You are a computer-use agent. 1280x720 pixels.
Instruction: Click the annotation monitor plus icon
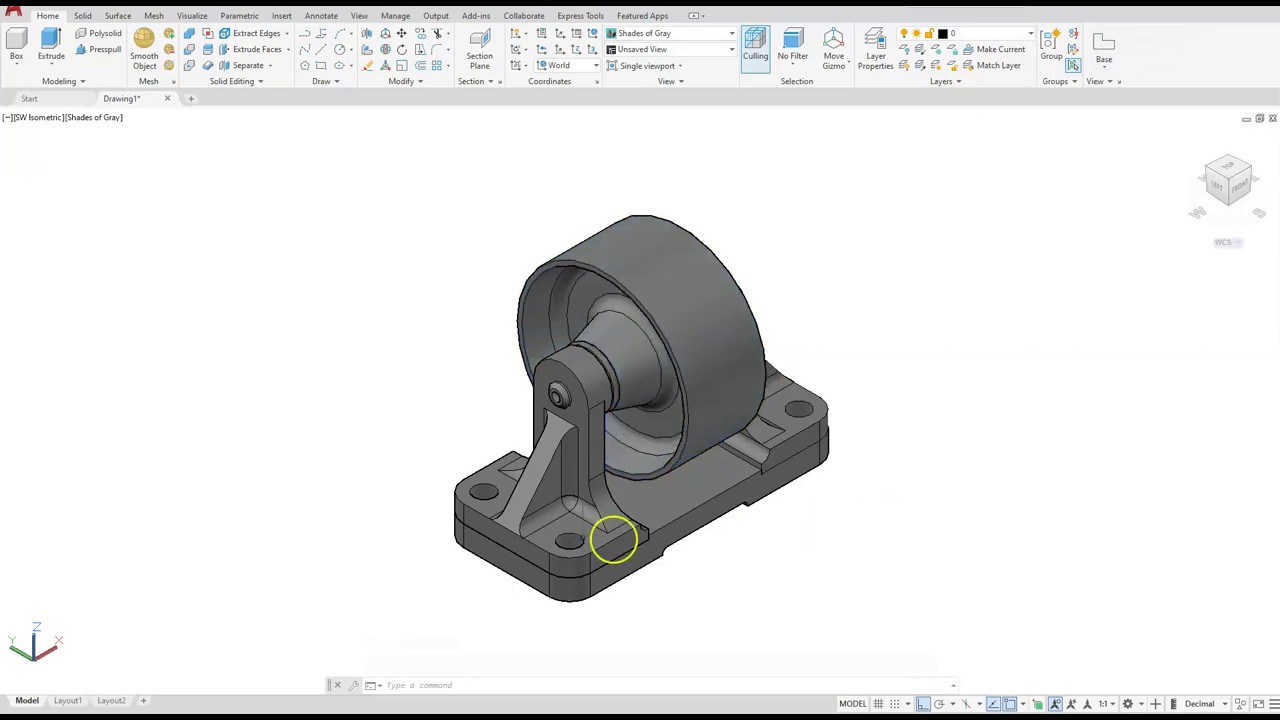pyautogui.click(x=1155, y=704)
